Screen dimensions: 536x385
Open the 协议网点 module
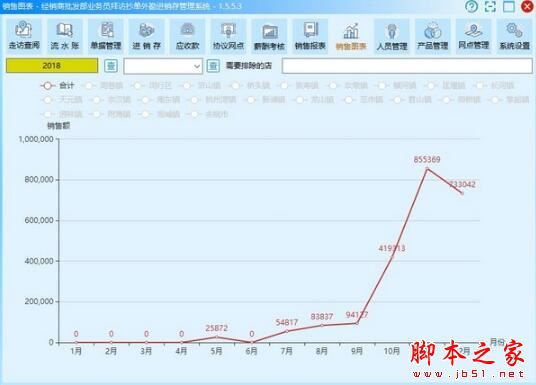(228, 36)
